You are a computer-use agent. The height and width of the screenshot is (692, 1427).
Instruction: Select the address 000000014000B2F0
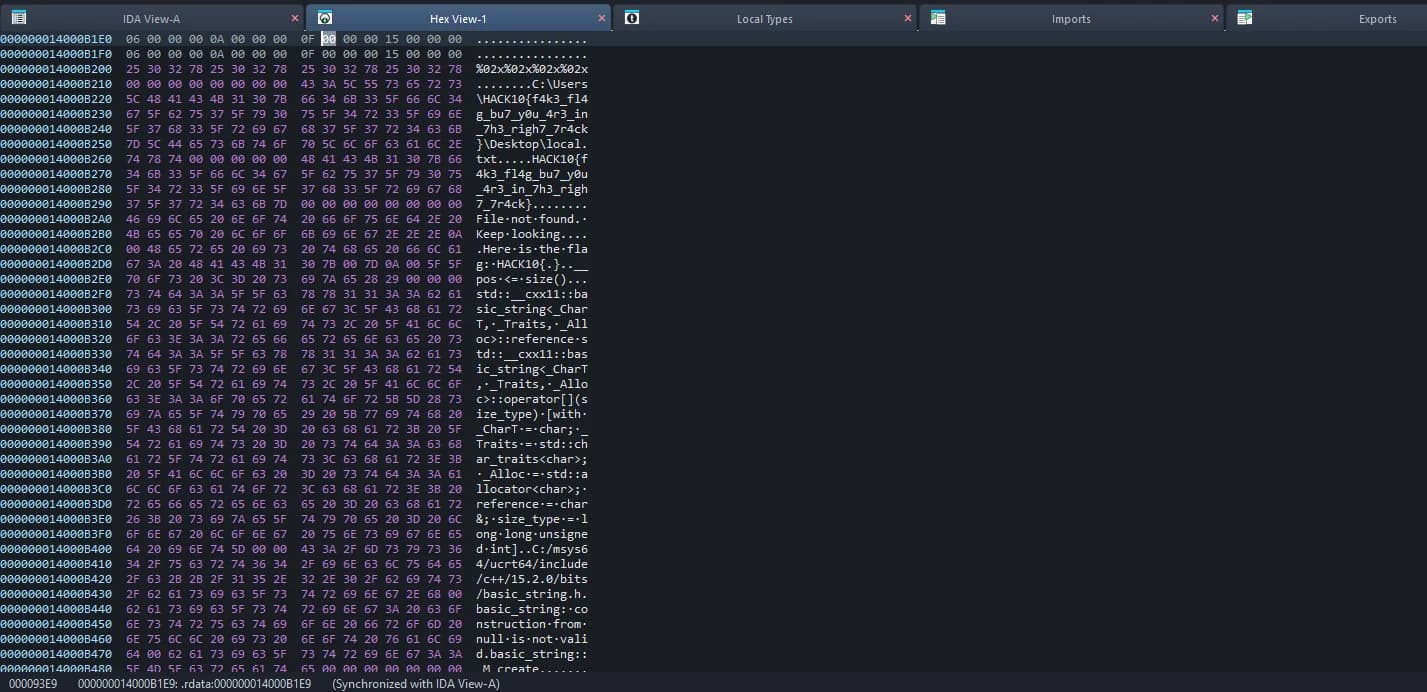(56, 294)
